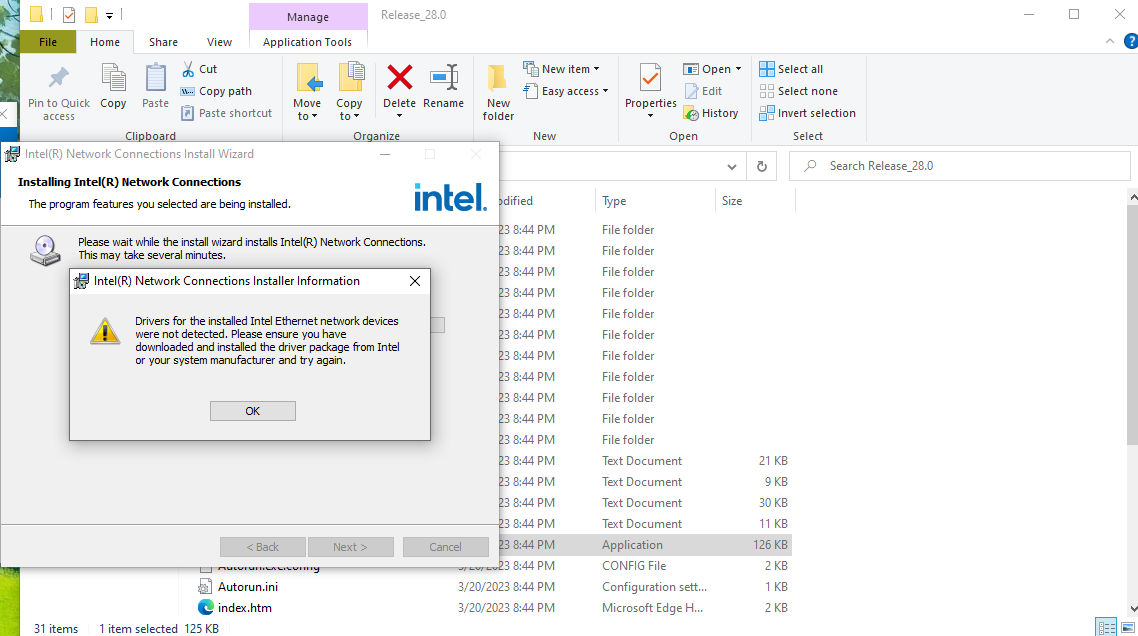Cancel the Intel Network Connections installation
Screen dimensions: 1138x636
(445, 546)
